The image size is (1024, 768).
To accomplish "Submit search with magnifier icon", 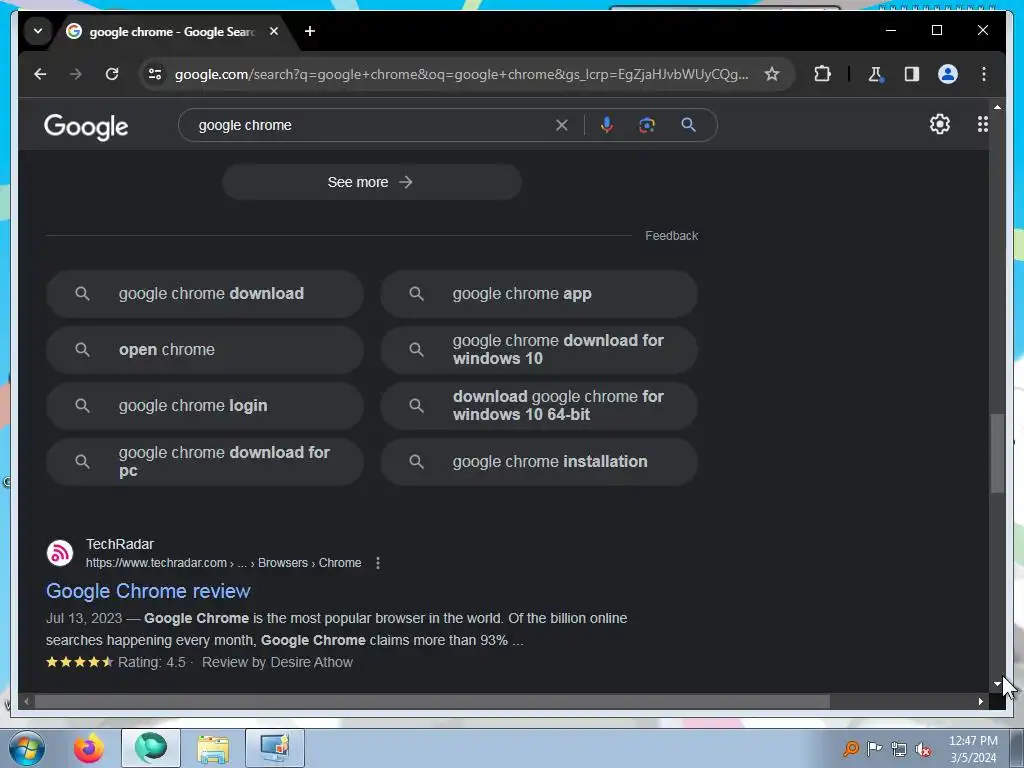I will [x=688, y=125].
